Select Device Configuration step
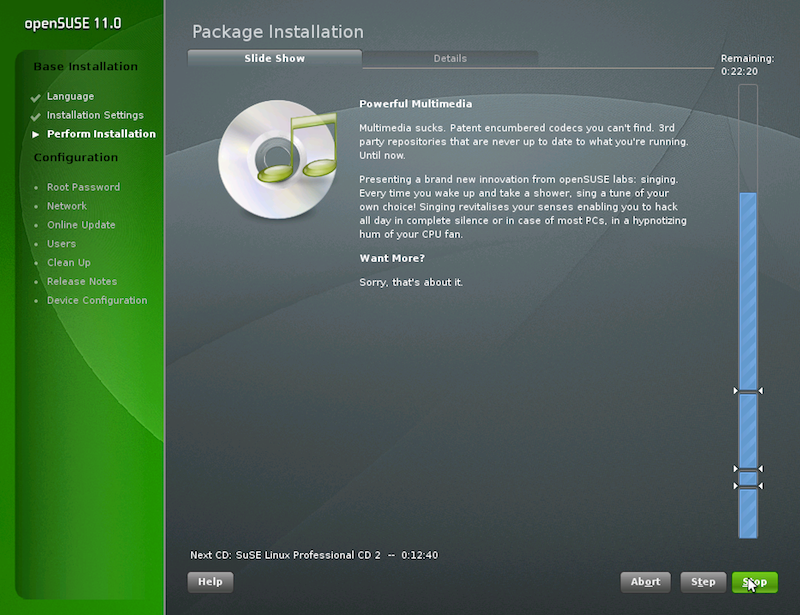This screenshot has height=615, width=800. pos(97,300)
